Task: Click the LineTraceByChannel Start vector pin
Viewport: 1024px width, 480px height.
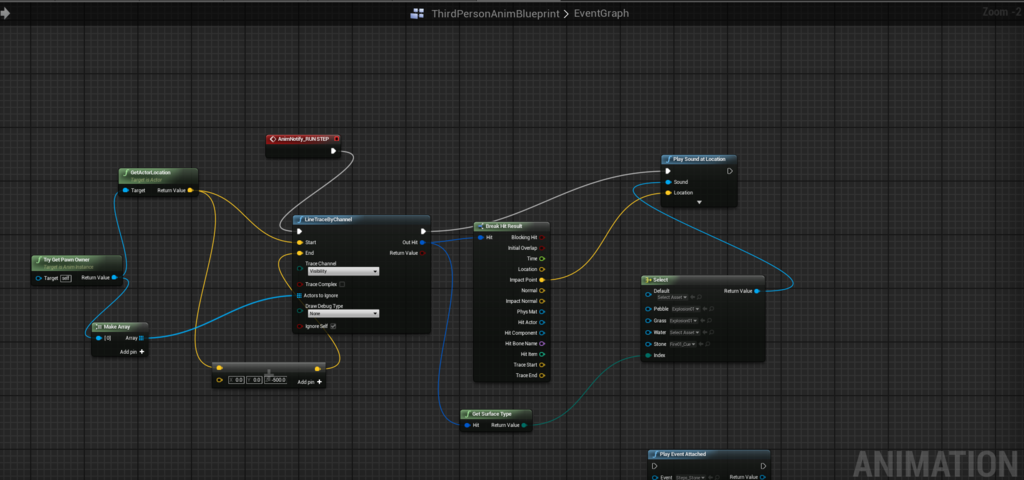Action: pyautogui.click(x=300, y=242)
